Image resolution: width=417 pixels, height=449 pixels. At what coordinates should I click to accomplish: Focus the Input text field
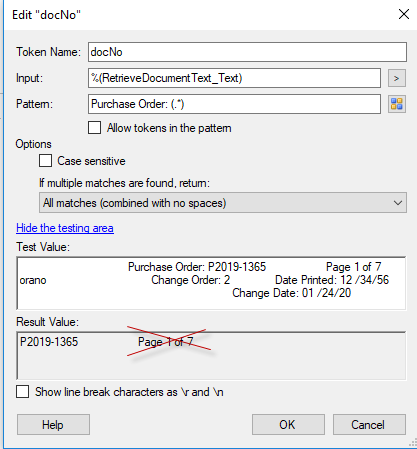[234, 78]
